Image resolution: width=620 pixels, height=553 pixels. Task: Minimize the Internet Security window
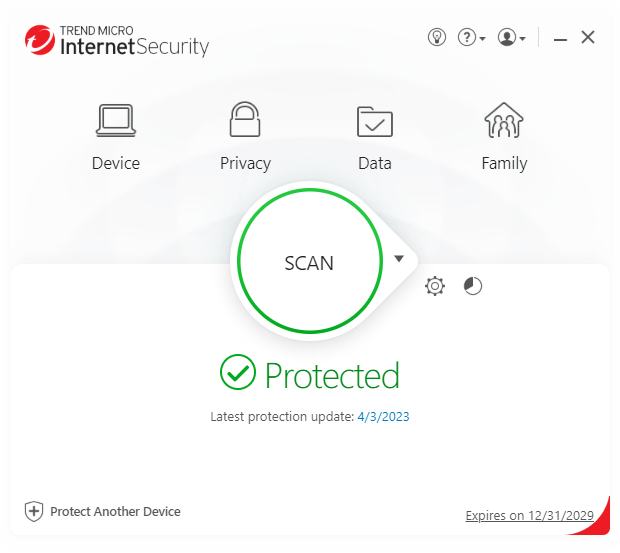560,38
